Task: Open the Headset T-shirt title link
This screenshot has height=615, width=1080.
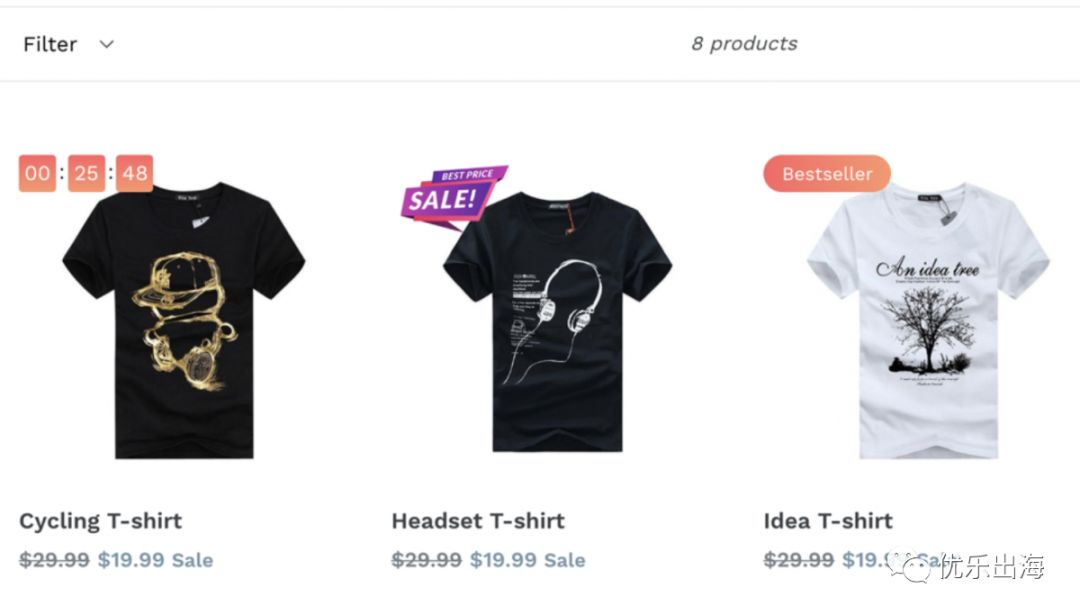Action: 478,521
